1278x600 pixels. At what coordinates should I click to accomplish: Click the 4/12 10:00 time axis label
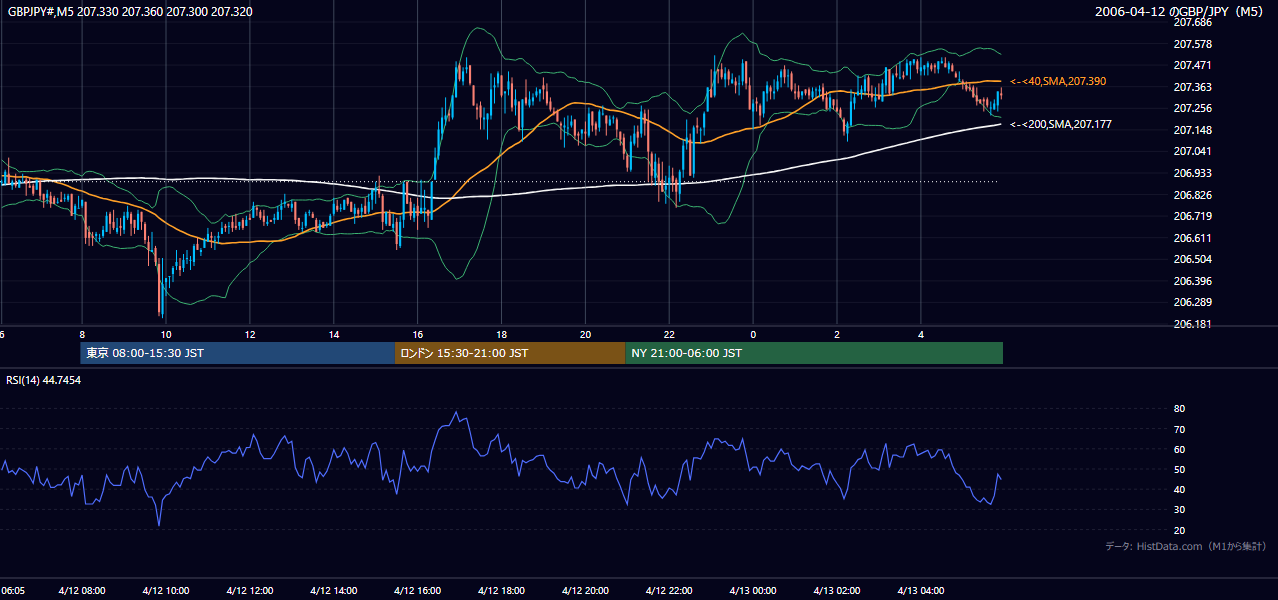tap(166, 591)
